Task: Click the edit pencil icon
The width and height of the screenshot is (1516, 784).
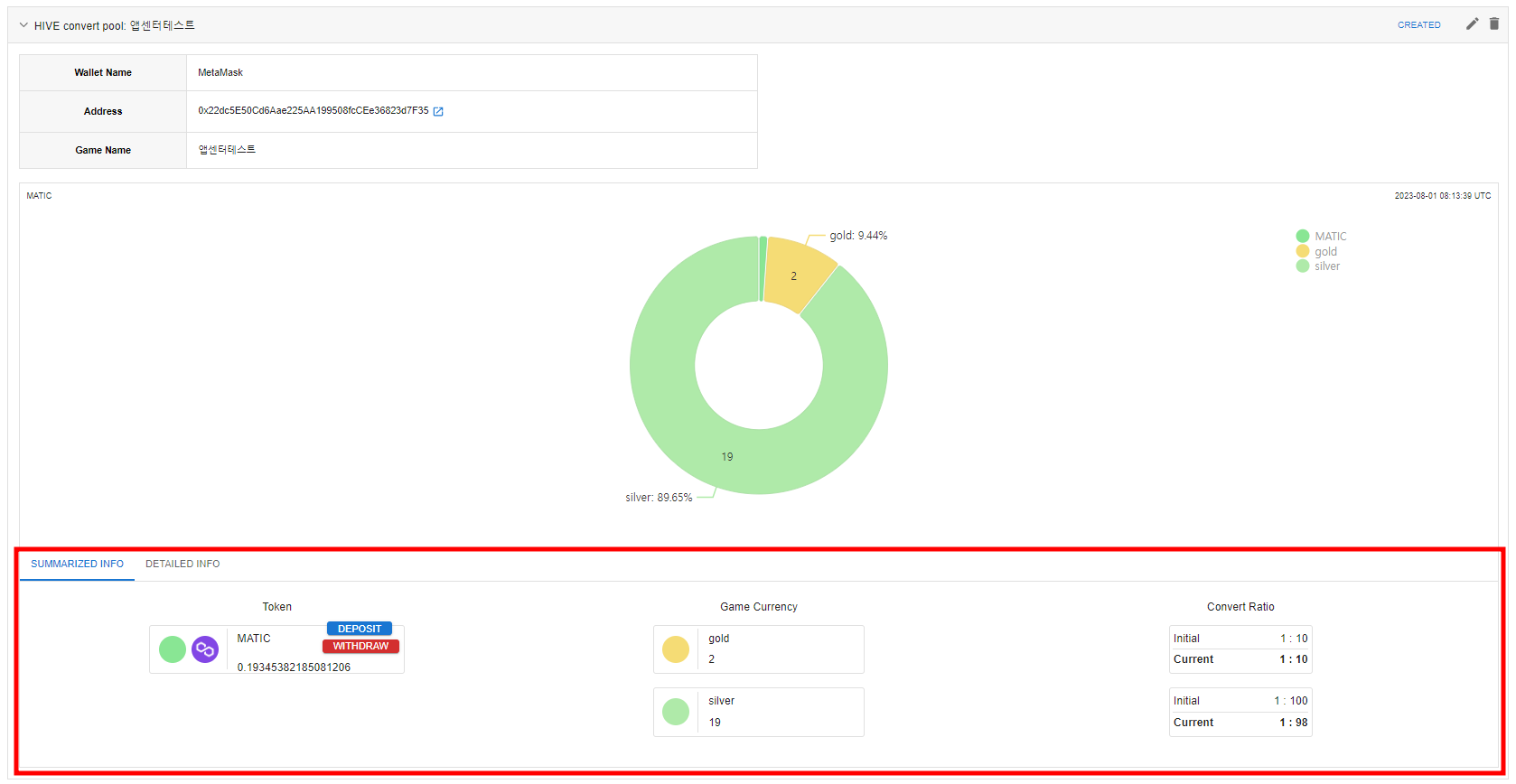Action: 1472,24
